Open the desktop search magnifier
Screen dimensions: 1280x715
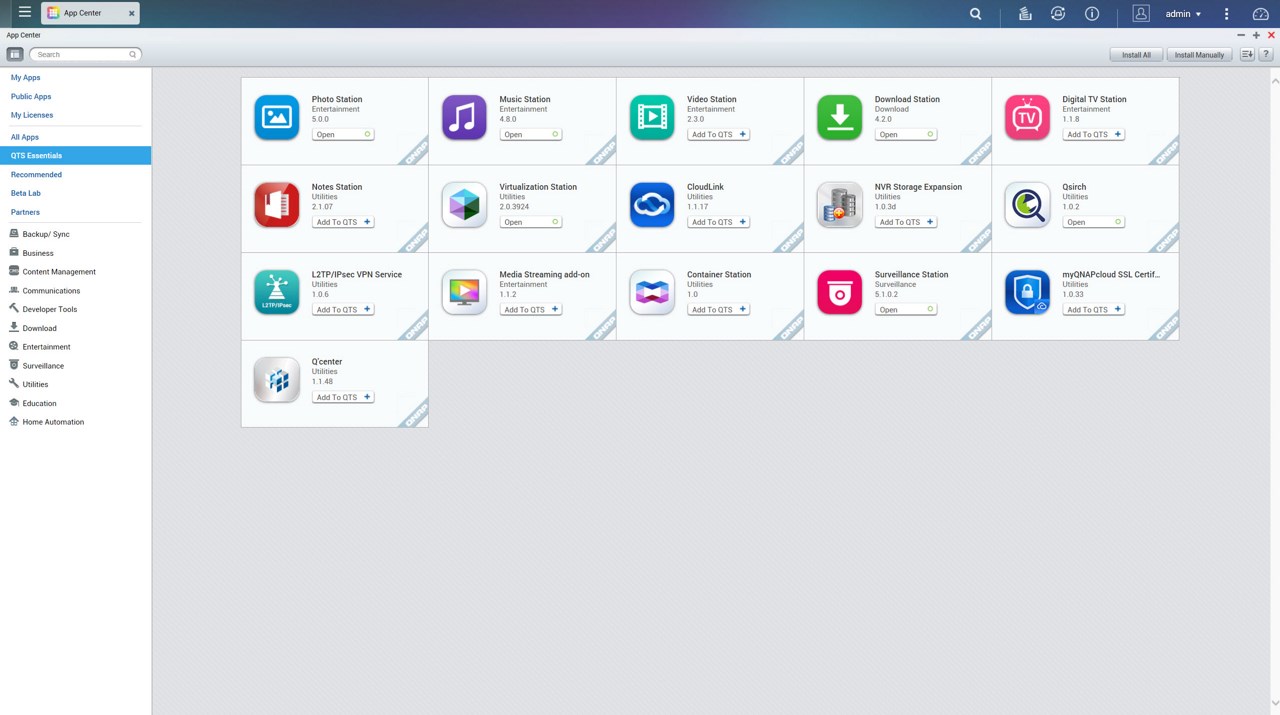point(976,14)
